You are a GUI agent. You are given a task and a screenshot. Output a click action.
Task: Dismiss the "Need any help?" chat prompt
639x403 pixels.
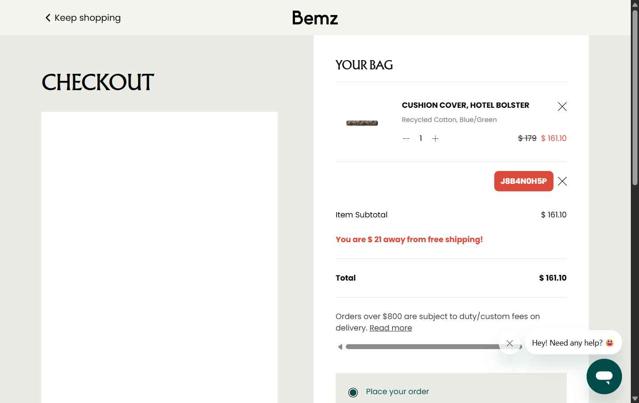(510, 343)
